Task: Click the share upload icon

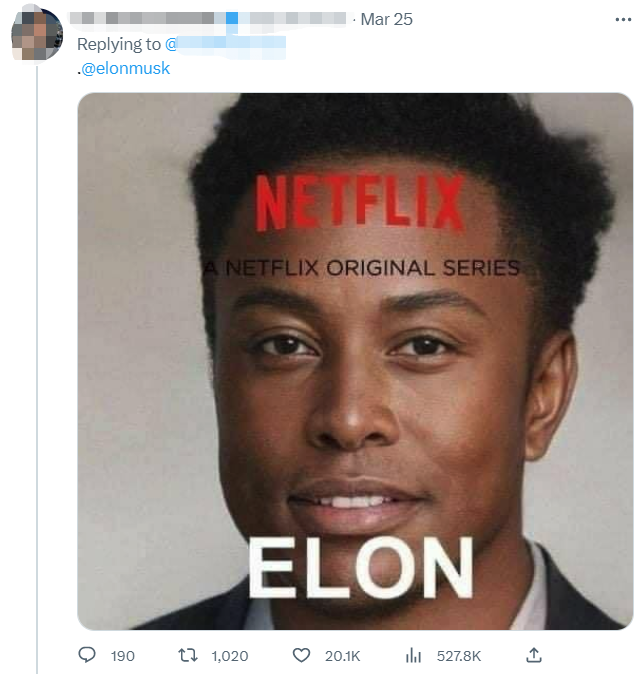Action: click(x=534, y=655)
